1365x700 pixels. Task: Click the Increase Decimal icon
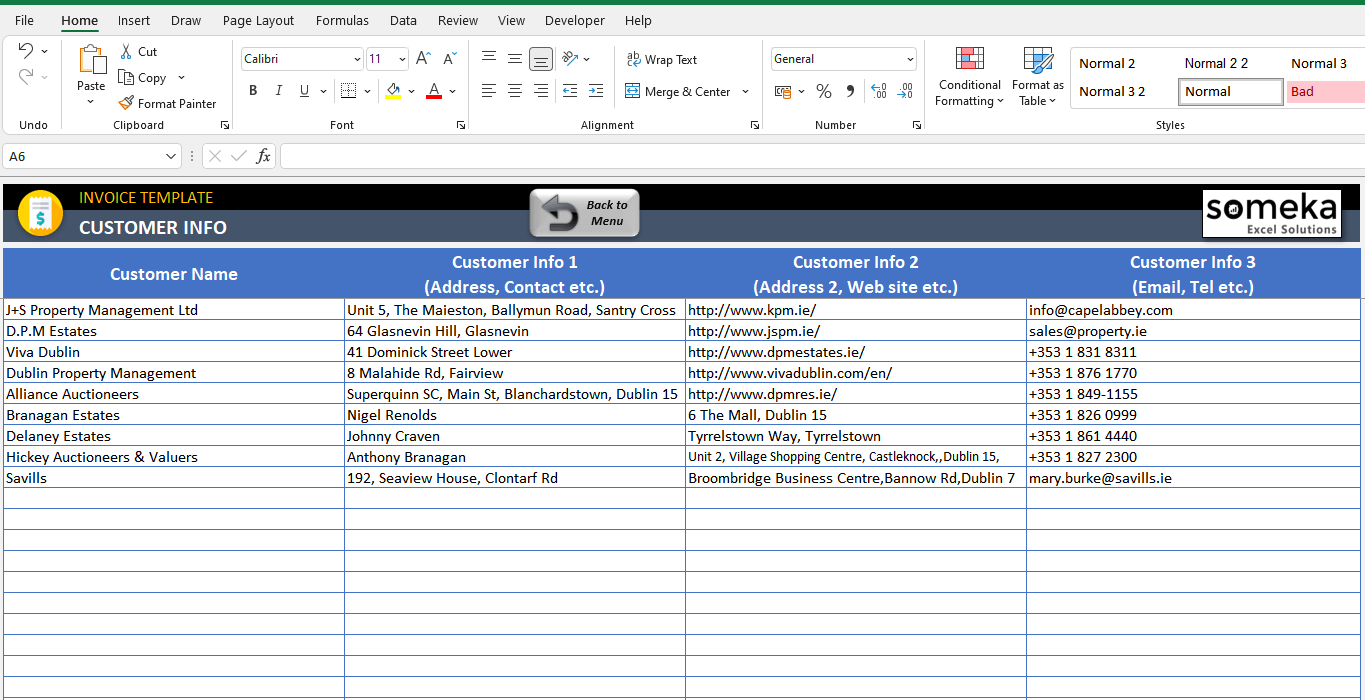(879, 91)
